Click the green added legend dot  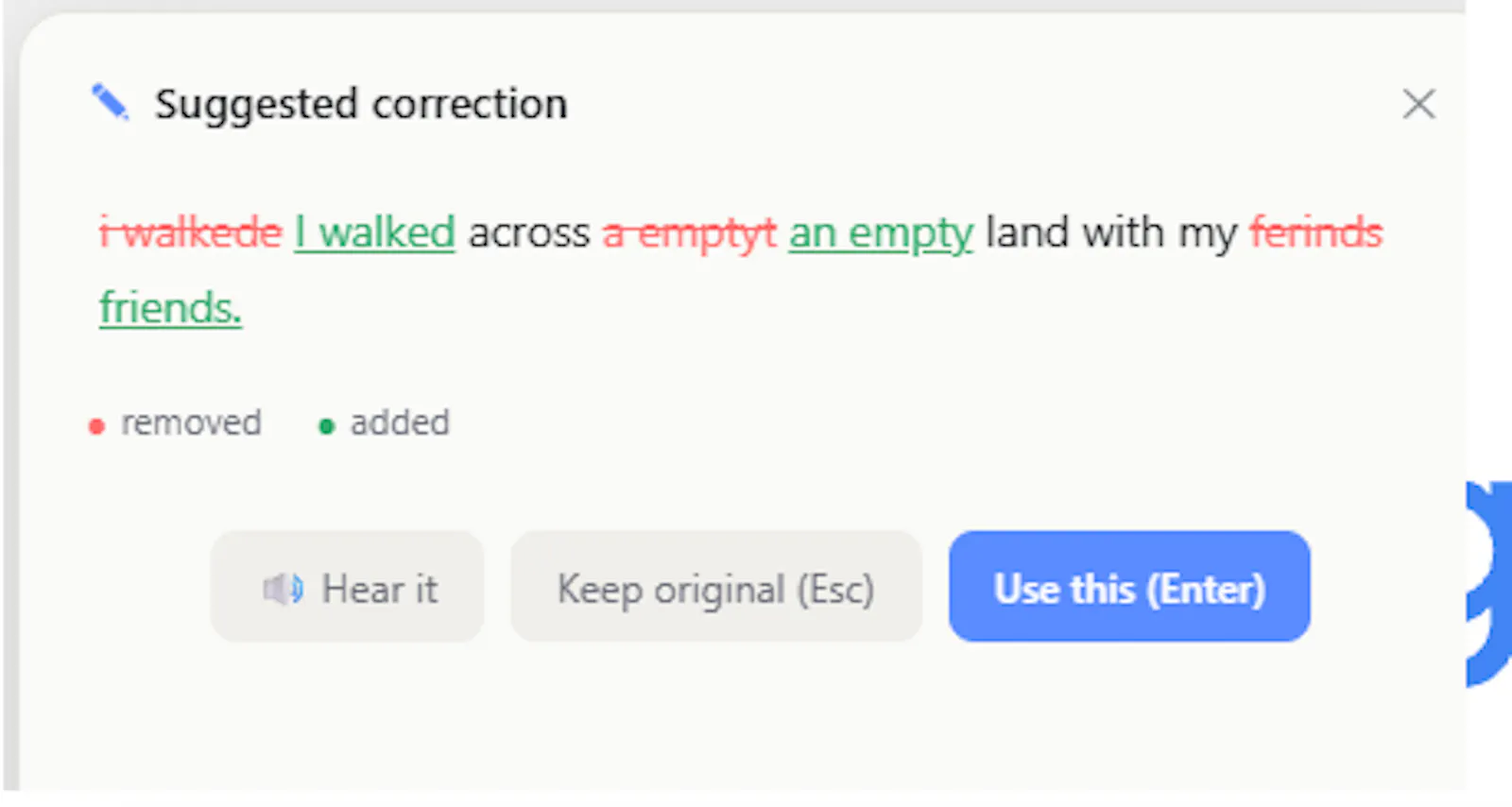pyautogui.click(x=326, y=426)
